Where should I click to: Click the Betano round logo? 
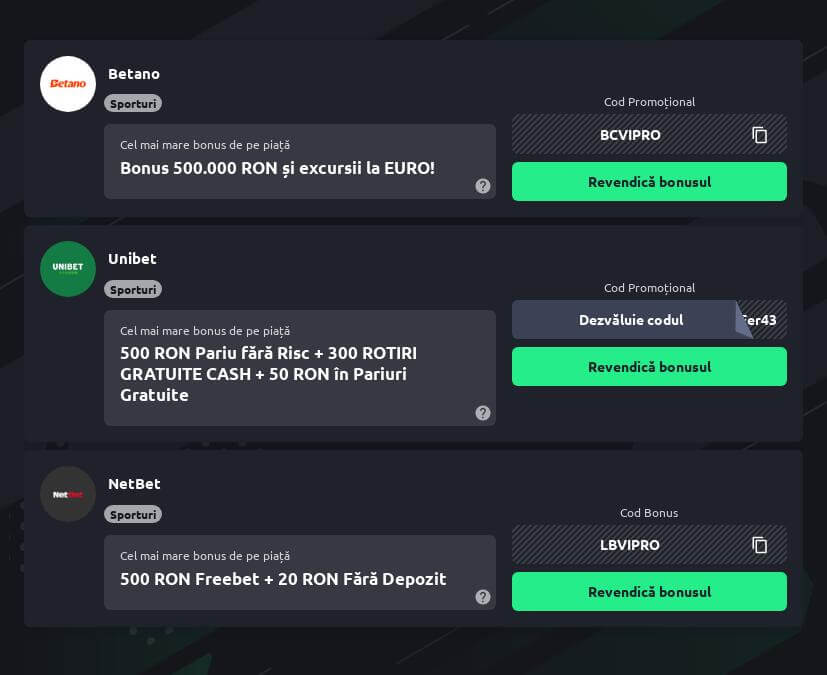(x=68, y=84)
